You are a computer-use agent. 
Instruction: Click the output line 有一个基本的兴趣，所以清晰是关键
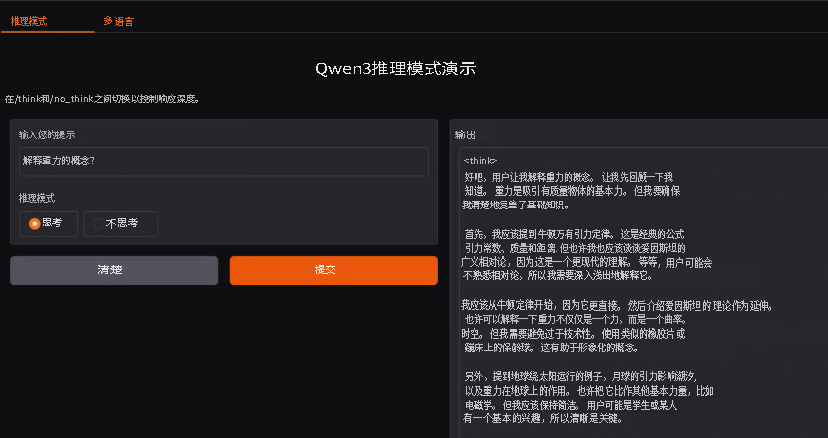tap(543, 419)
